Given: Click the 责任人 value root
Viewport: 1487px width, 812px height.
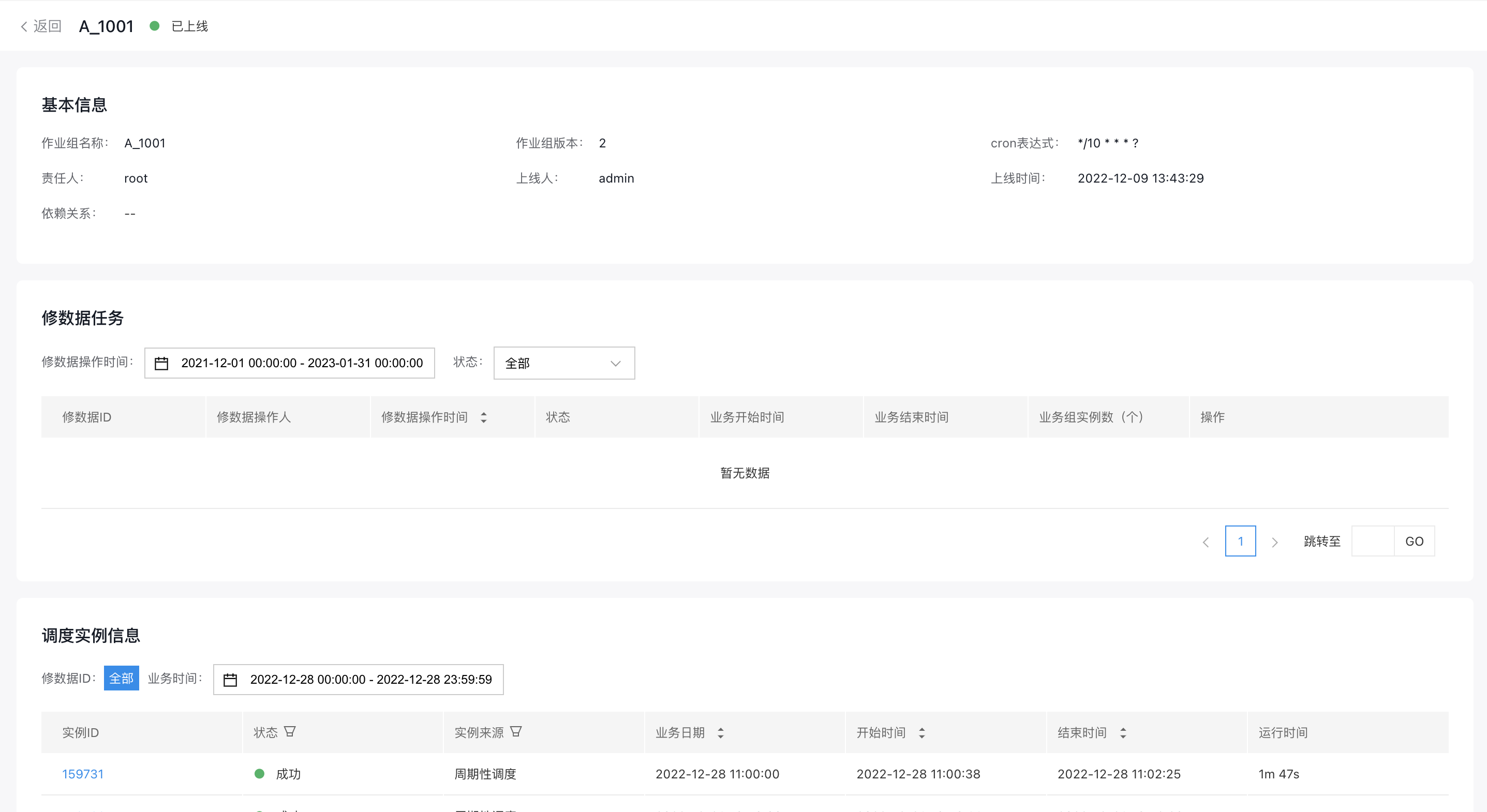Looking at the screenshot, I should click(x=136, y=178).
